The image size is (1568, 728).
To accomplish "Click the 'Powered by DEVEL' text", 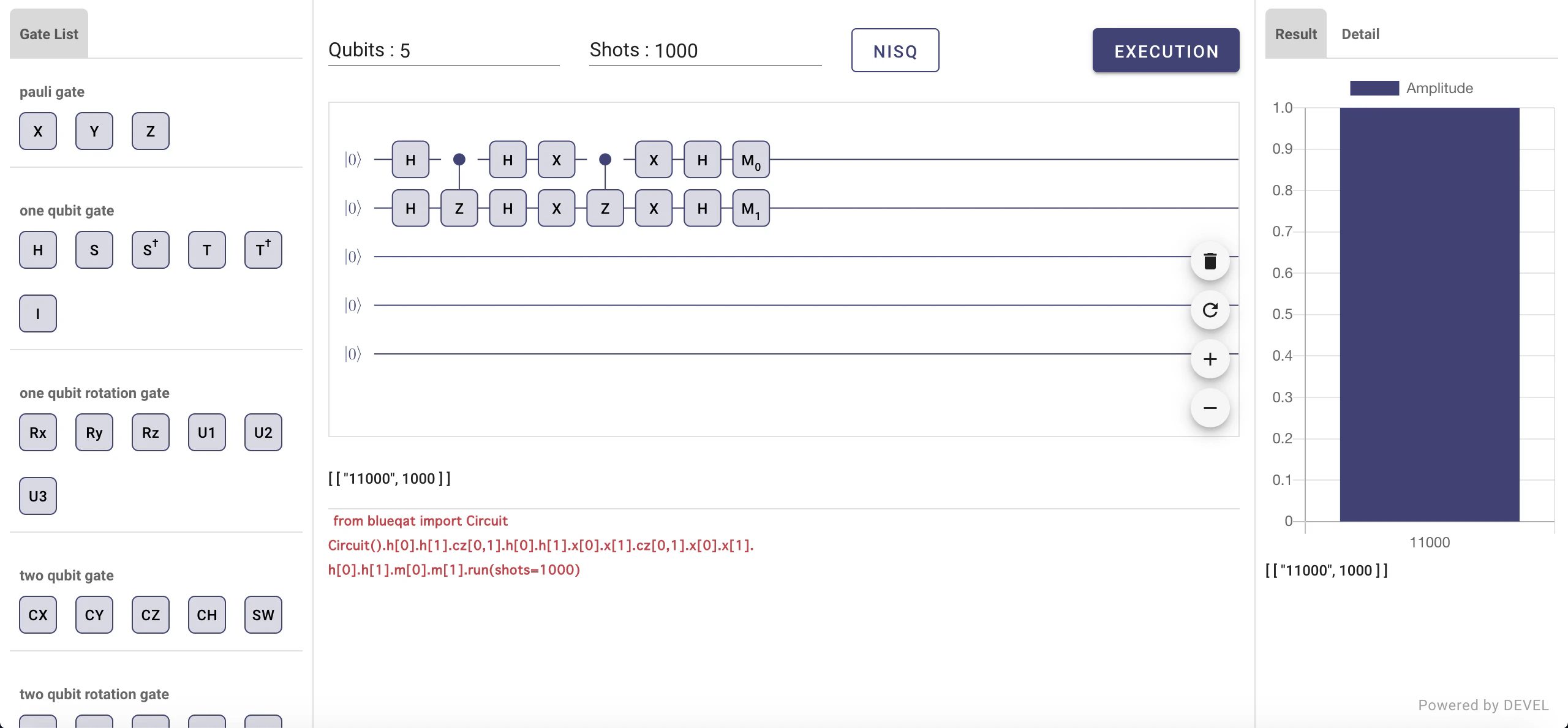I will tap(1483, 705).
